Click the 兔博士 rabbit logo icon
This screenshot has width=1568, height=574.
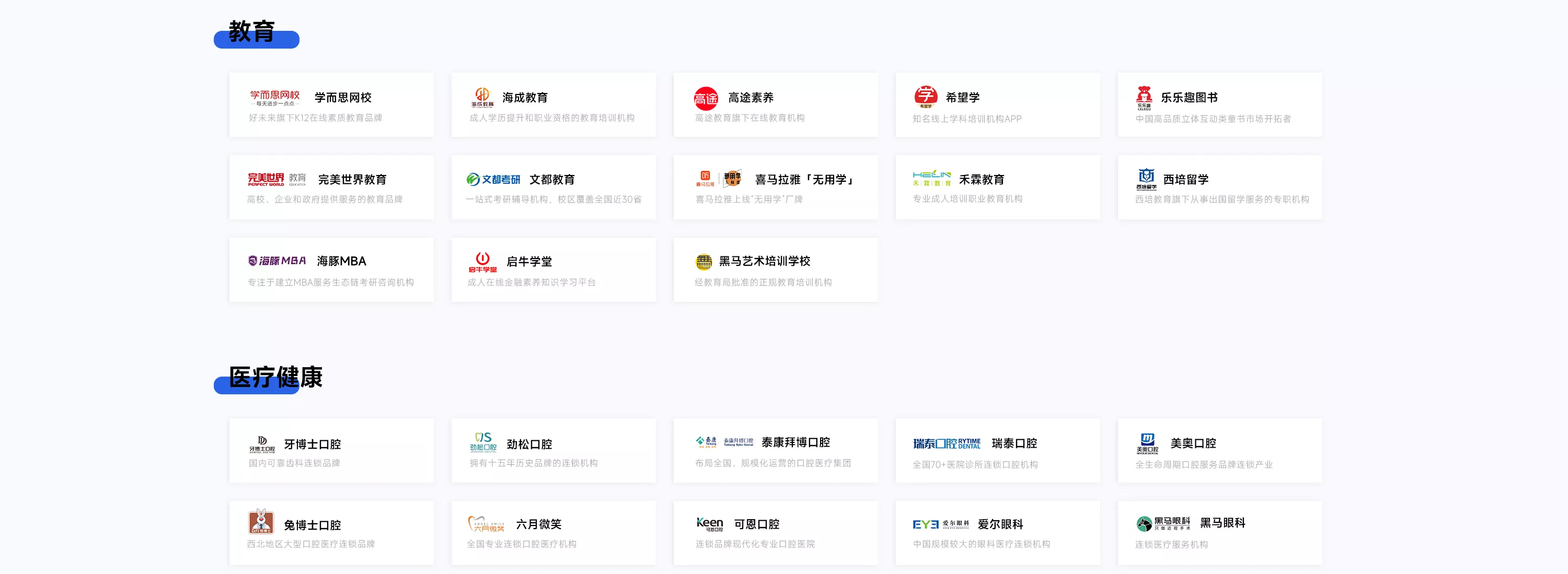(x=261, y=522)
